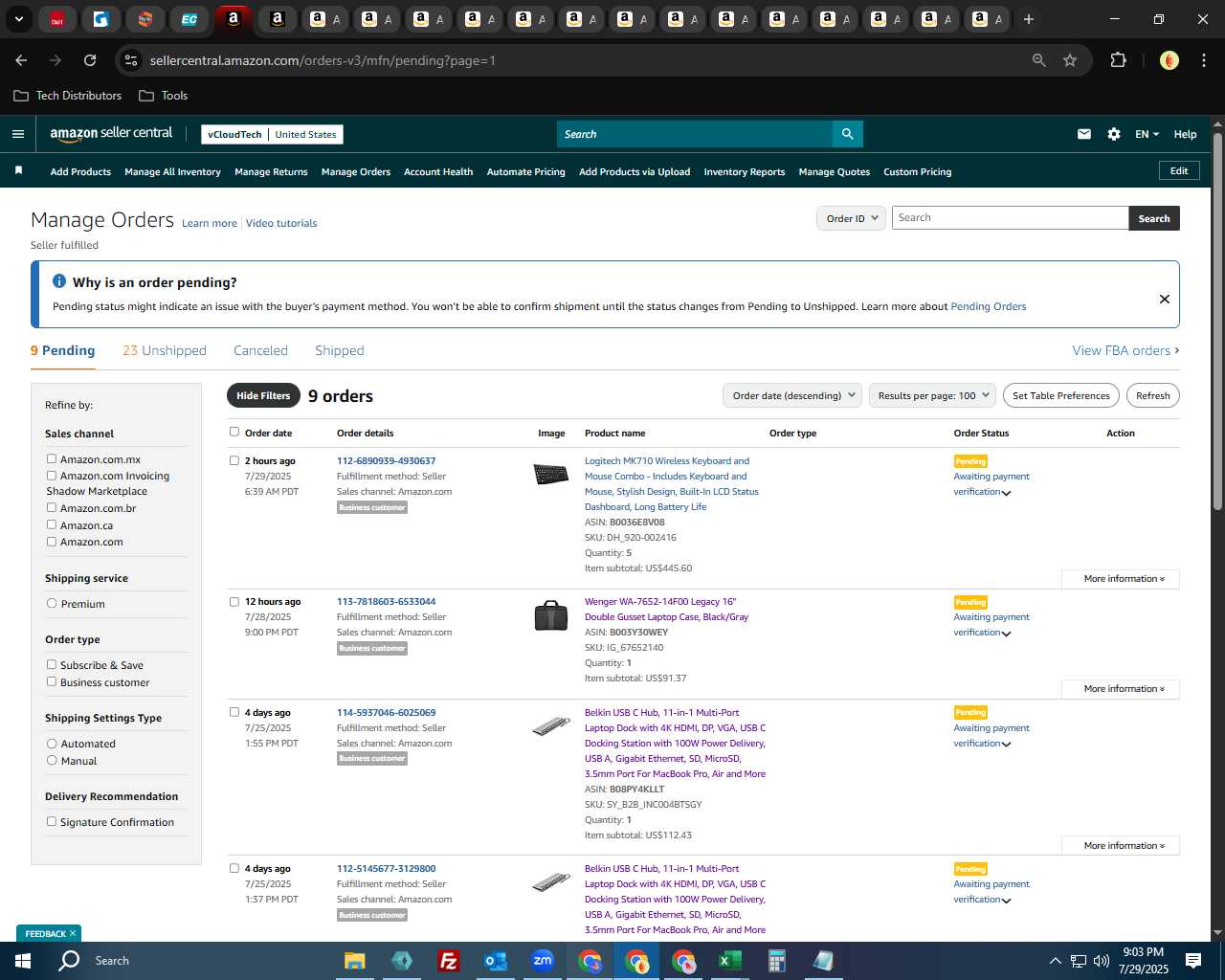Image resolution: width=1225 pixels, height=980 pixels.
Task: Select the Manual shipping settings radio
Action: coord(52,760)
